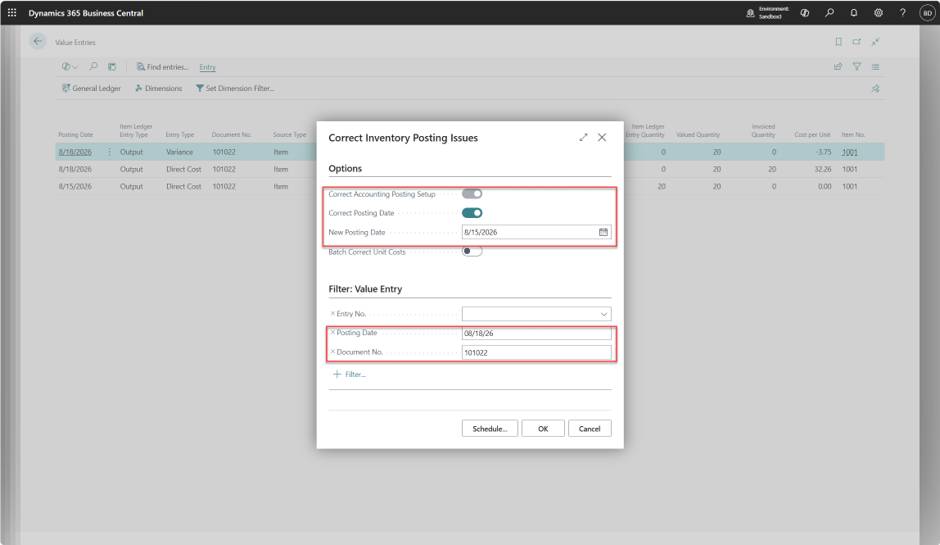Search the Value Entries list
The height and width of the screenshot is (545, 940).
point(94,67)
